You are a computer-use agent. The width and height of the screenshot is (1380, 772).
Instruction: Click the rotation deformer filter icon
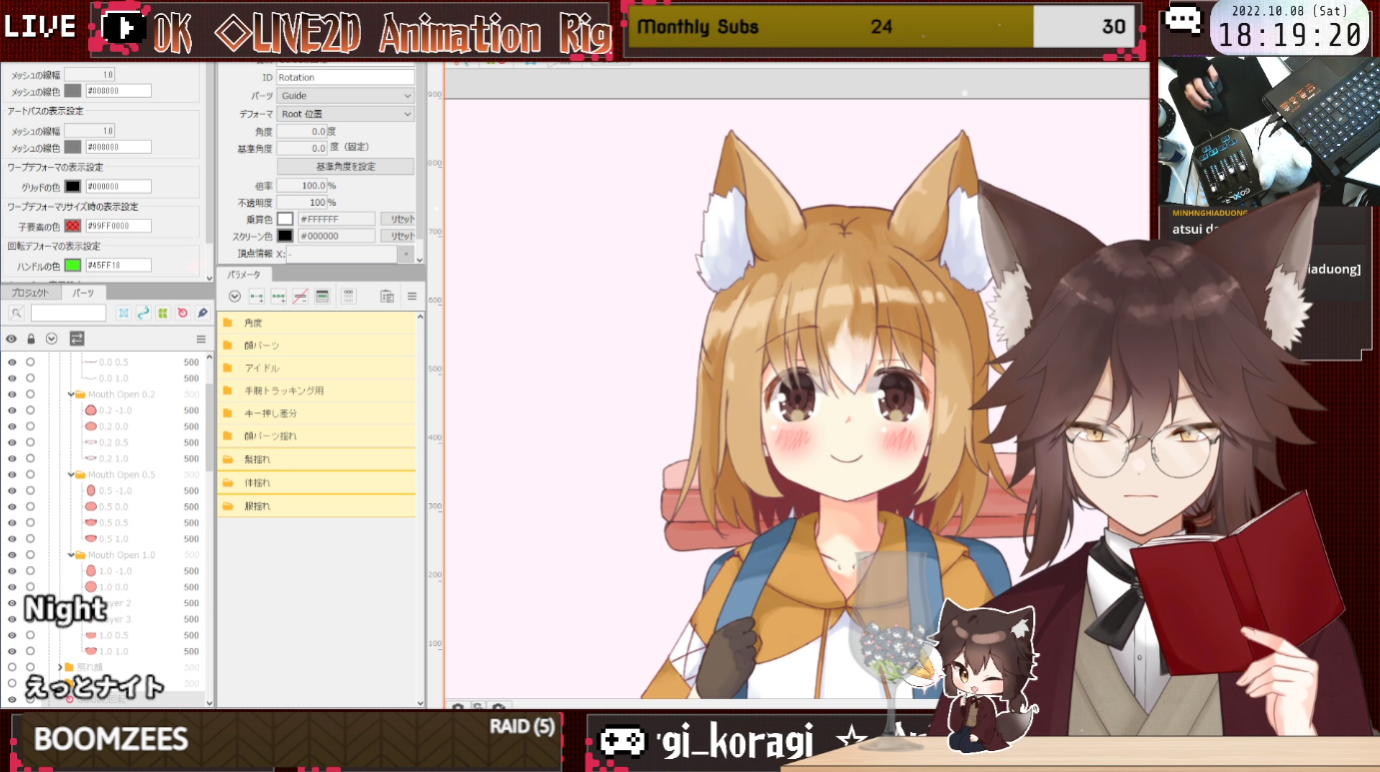(x=182, y=313)
